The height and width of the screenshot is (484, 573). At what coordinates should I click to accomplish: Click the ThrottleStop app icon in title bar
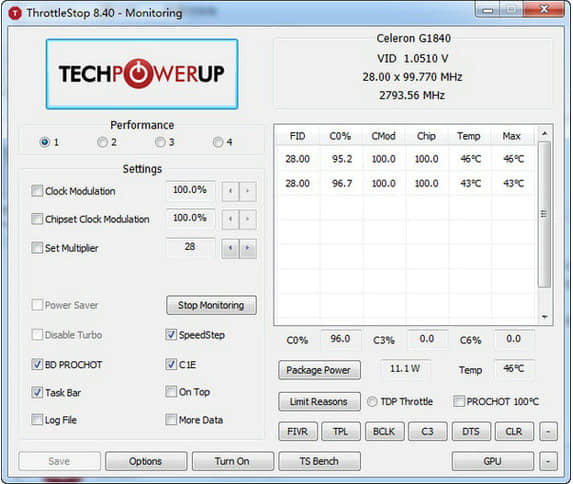15,13
